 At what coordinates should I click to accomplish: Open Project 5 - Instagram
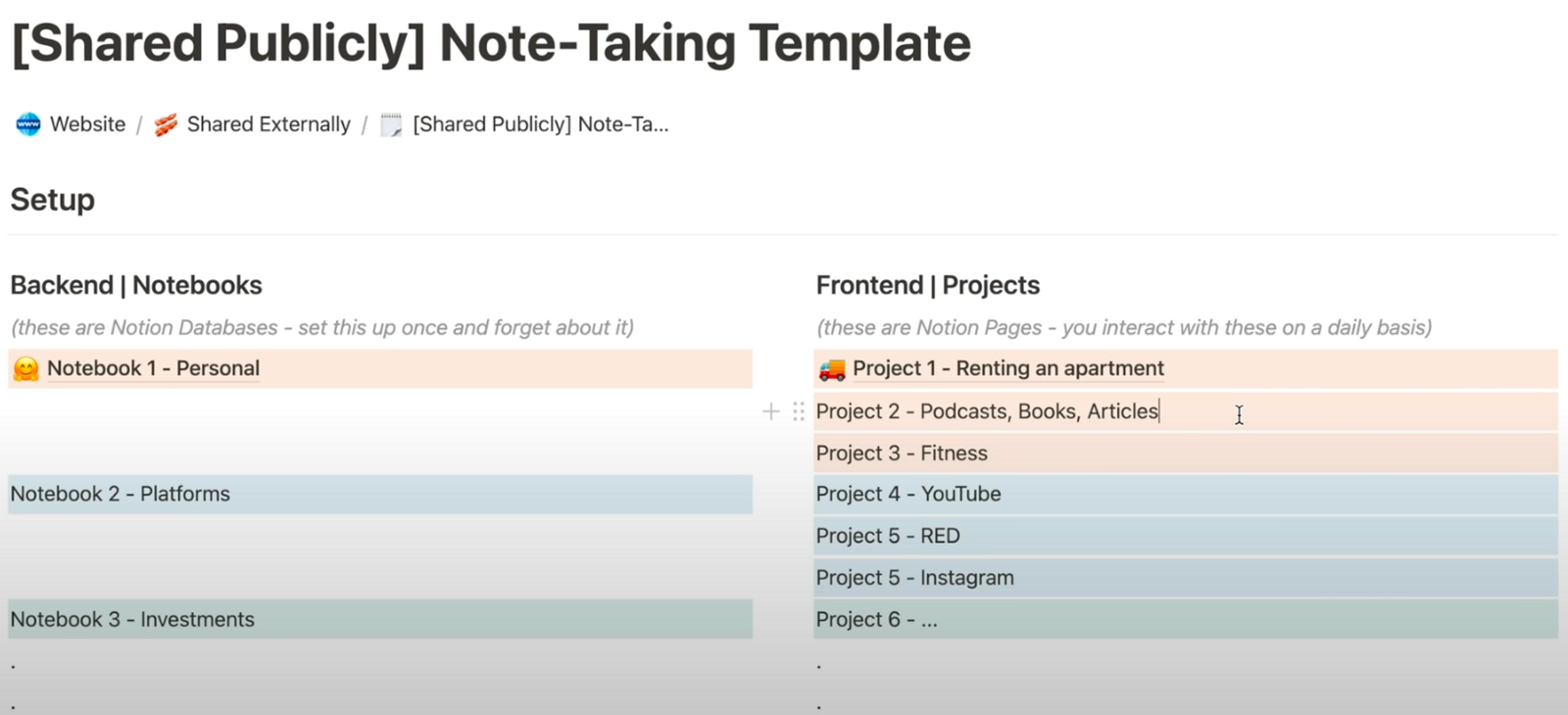tap(914, 577)
